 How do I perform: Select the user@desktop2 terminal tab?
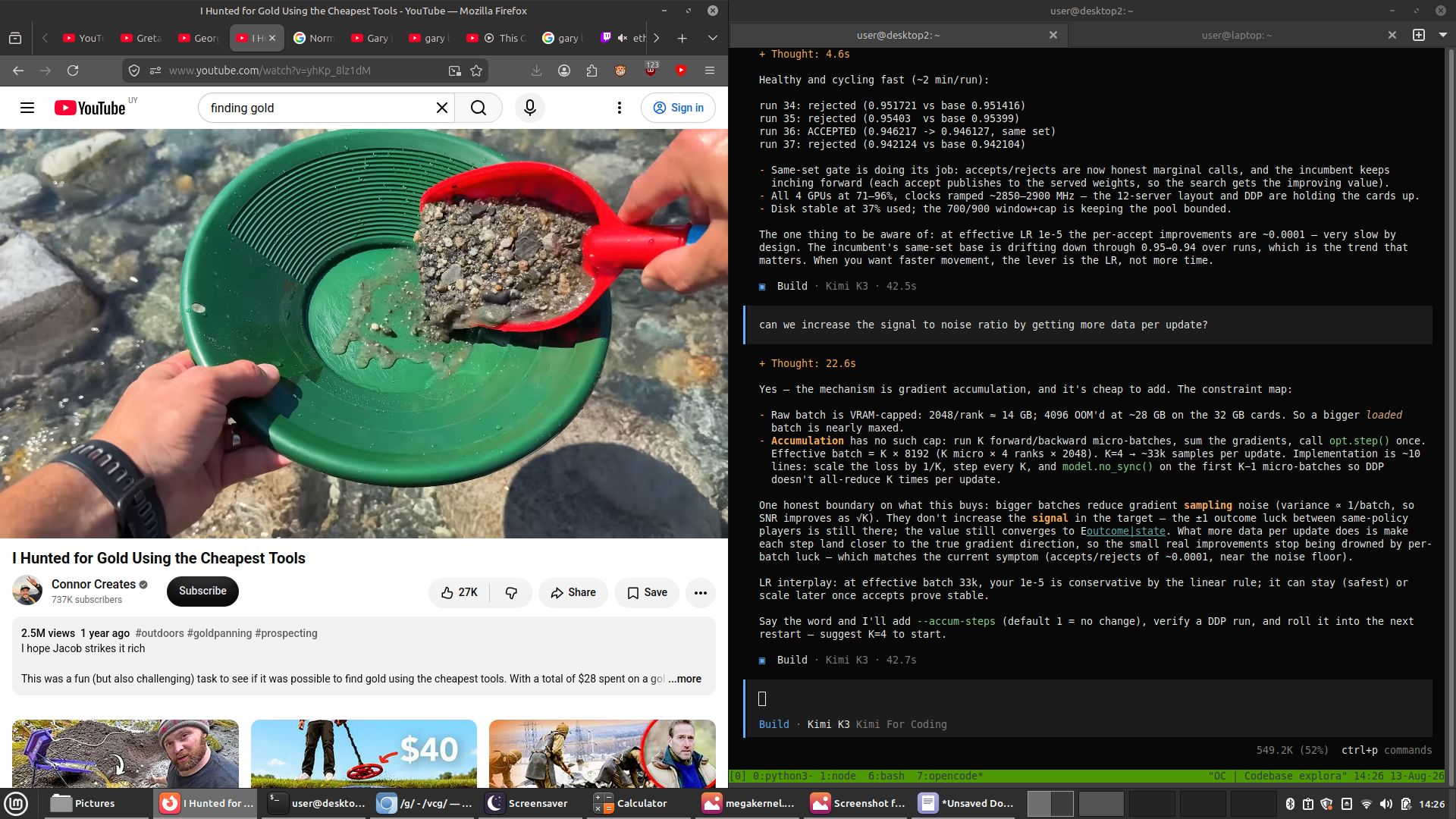pos(898,35)
